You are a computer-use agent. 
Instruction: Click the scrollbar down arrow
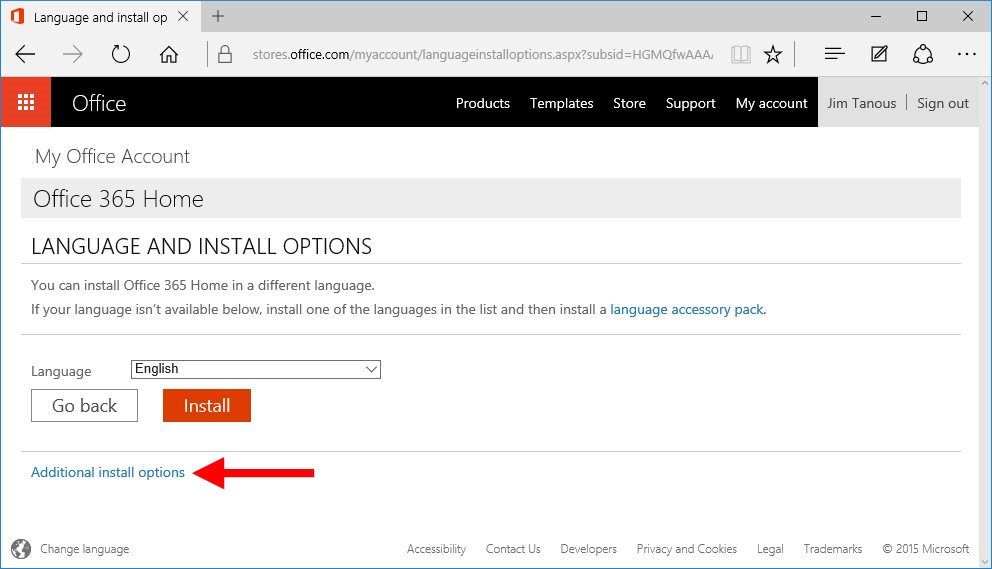click(985, 561)
